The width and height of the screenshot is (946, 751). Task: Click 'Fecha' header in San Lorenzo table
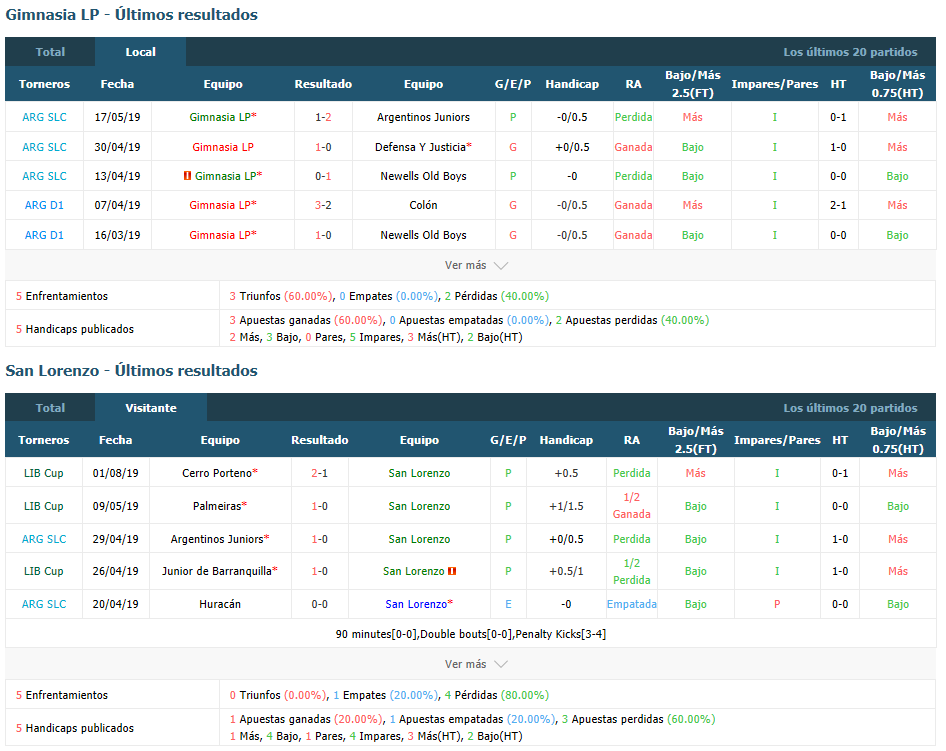115,440
